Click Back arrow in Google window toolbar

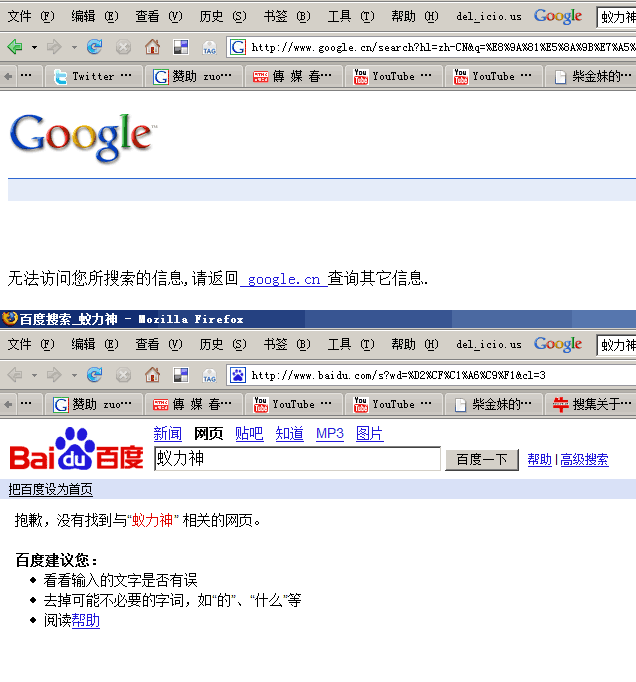coord(15,47)
